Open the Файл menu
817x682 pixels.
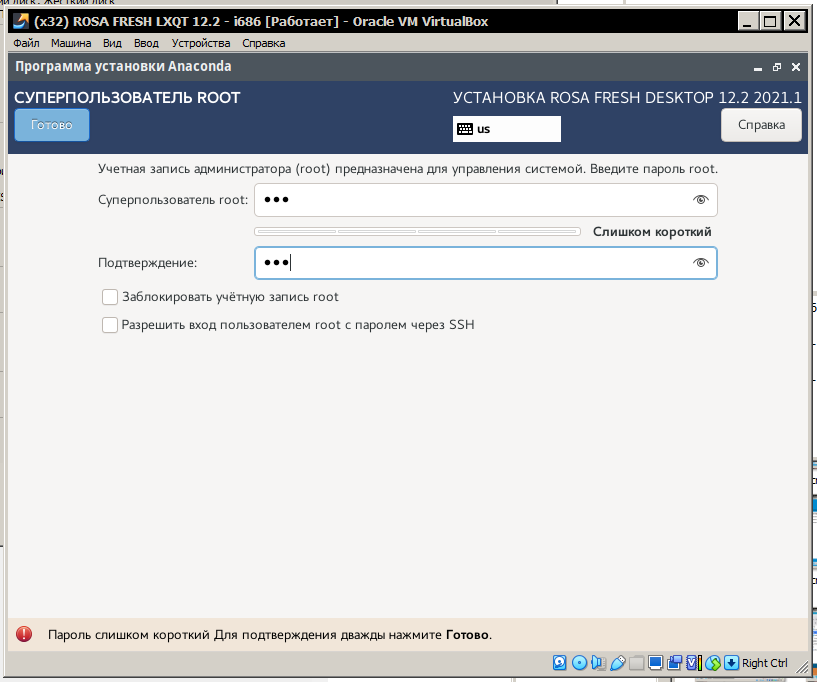pos(26,43)
